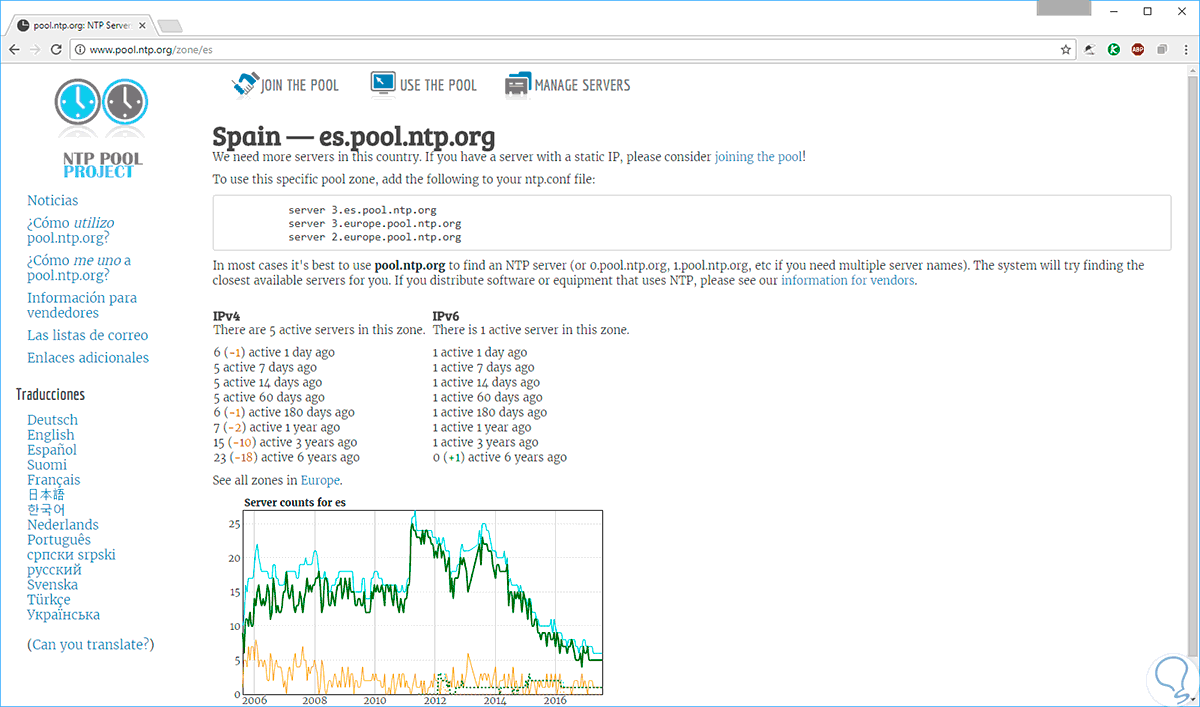Image resolution: width=1200 pixels, height=707 pixels.
Task: Maximize the Chrome window
Action: tap(1147, 10)
